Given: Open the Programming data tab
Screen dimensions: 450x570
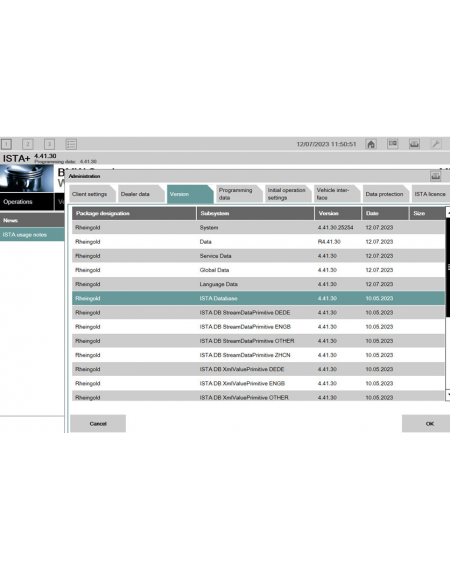Looking at the screenshot, I should [x=238, y=194].
